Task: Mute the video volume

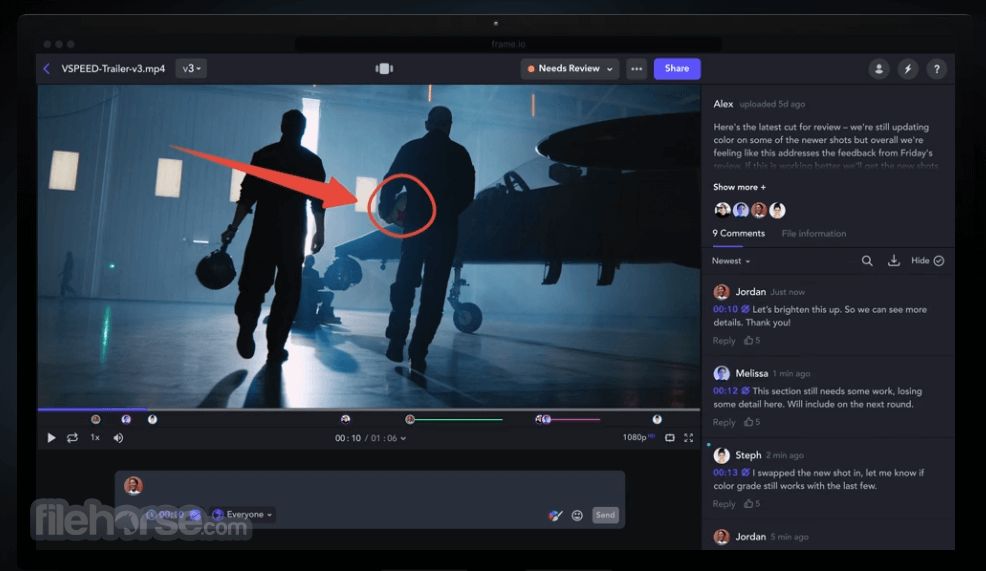Action: coord(118,438)
